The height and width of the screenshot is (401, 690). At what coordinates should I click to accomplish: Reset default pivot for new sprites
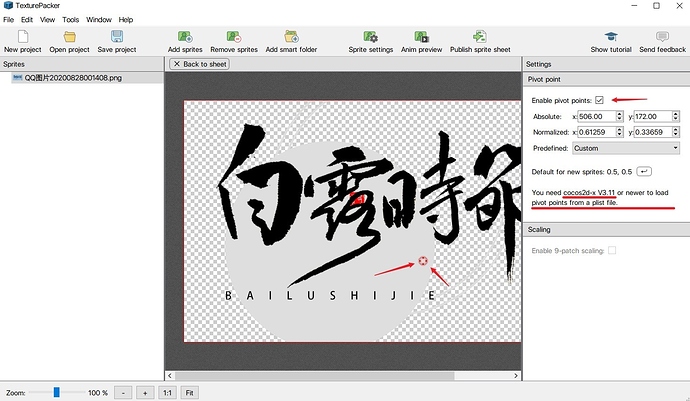coord(644,171)
